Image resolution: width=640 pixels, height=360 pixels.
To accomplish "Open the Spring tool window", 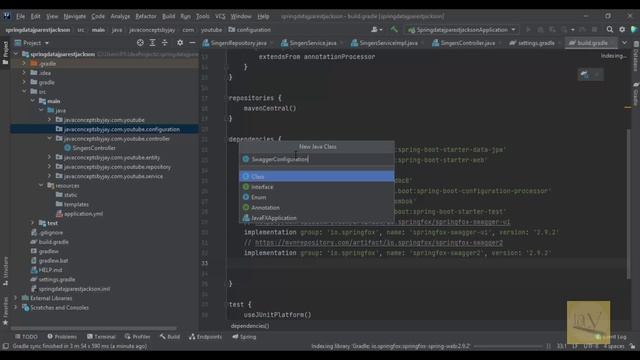I will pyautogui.click(x=244, y=337).
